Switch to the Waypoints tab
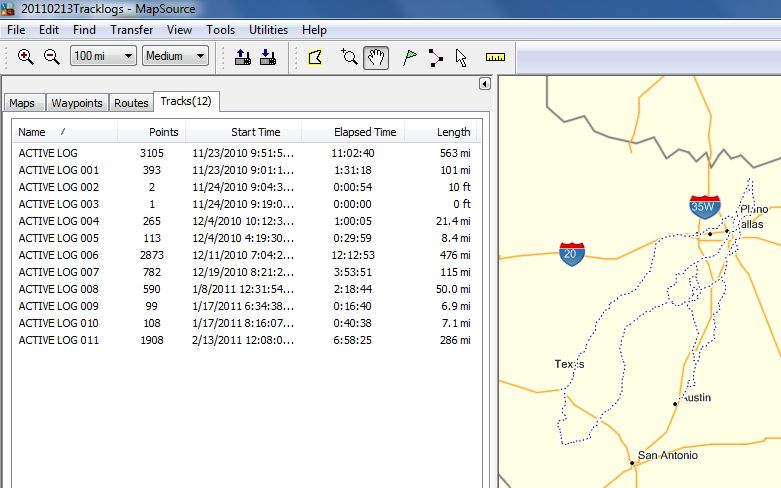Viewport: 781px width, 488px height. pyautogui.click(x=77, y=103)
